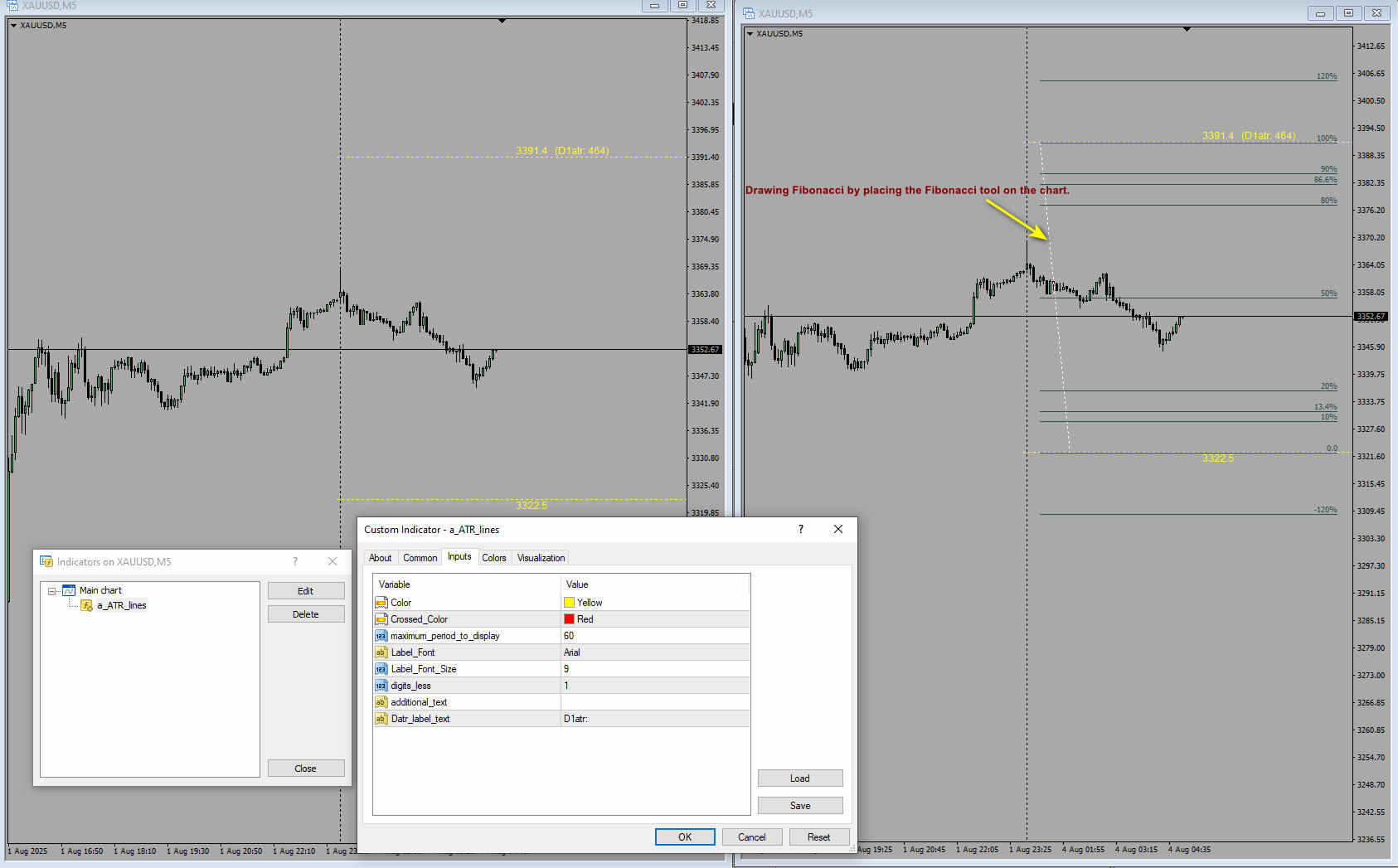This screenshot has width=1398, height=868.
Task: Click the Datr_label_text row icon
Action: [381, 719]
